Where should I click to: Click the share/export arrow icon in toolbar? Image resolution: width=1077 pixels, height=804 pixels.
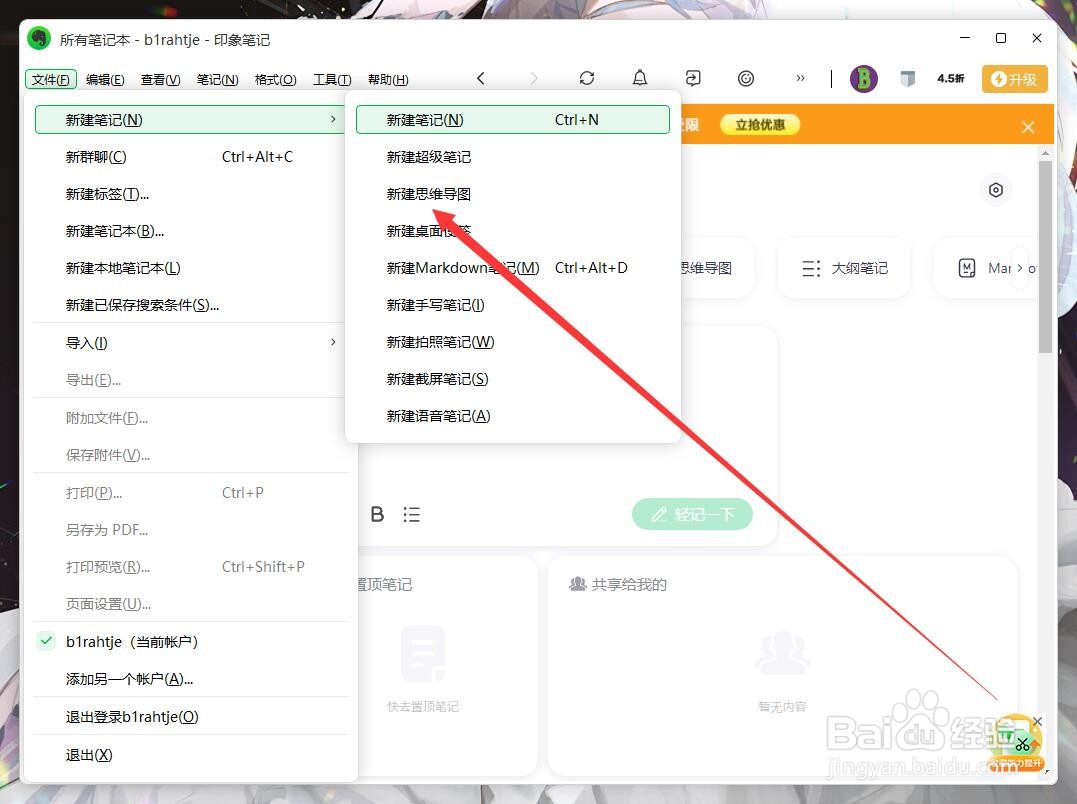click(x=693, y=78)
